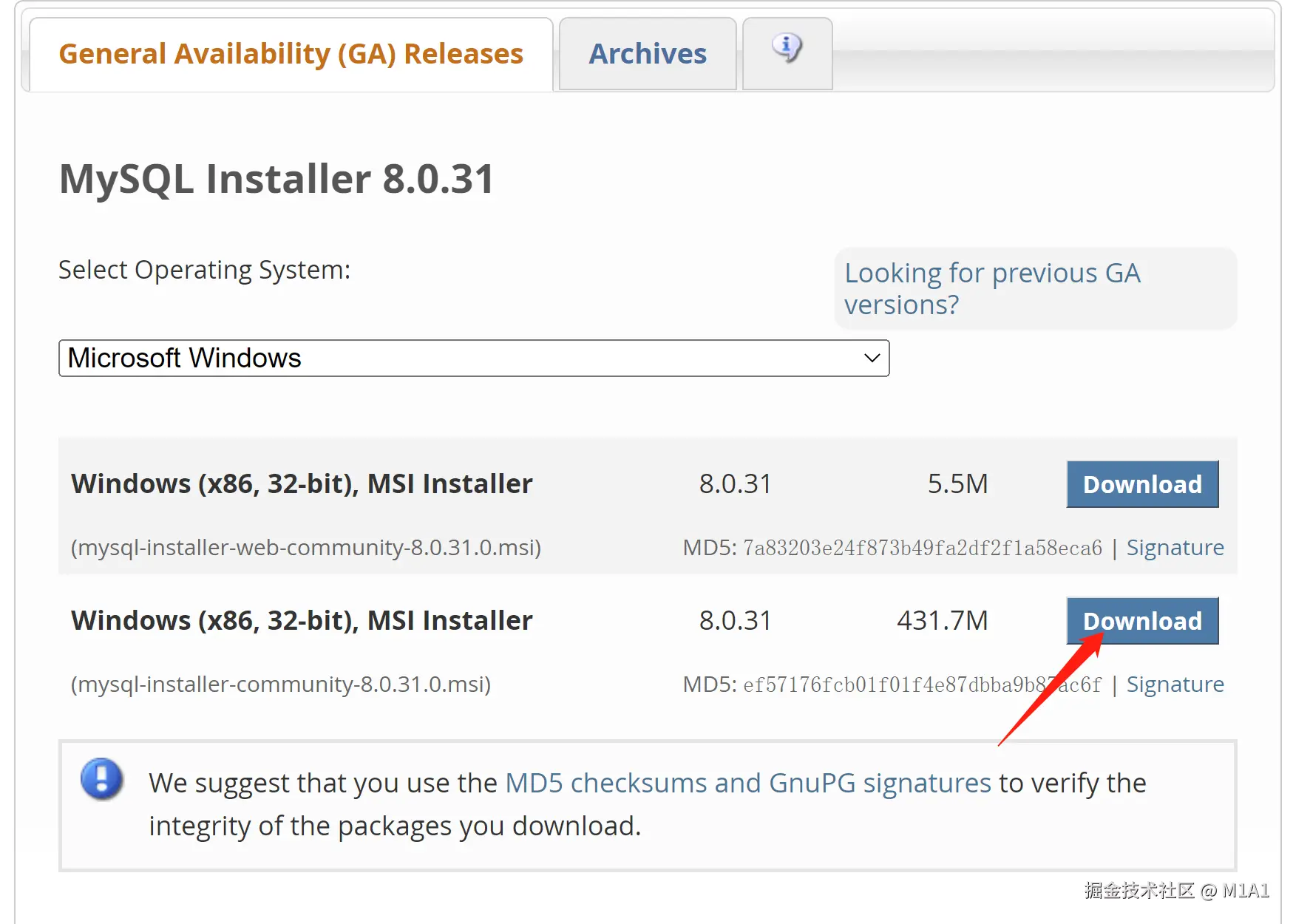This screenshot has width=1293, height=924.
Task: Click the blue exclamation notice icon
Action: (x=102, y=779)
